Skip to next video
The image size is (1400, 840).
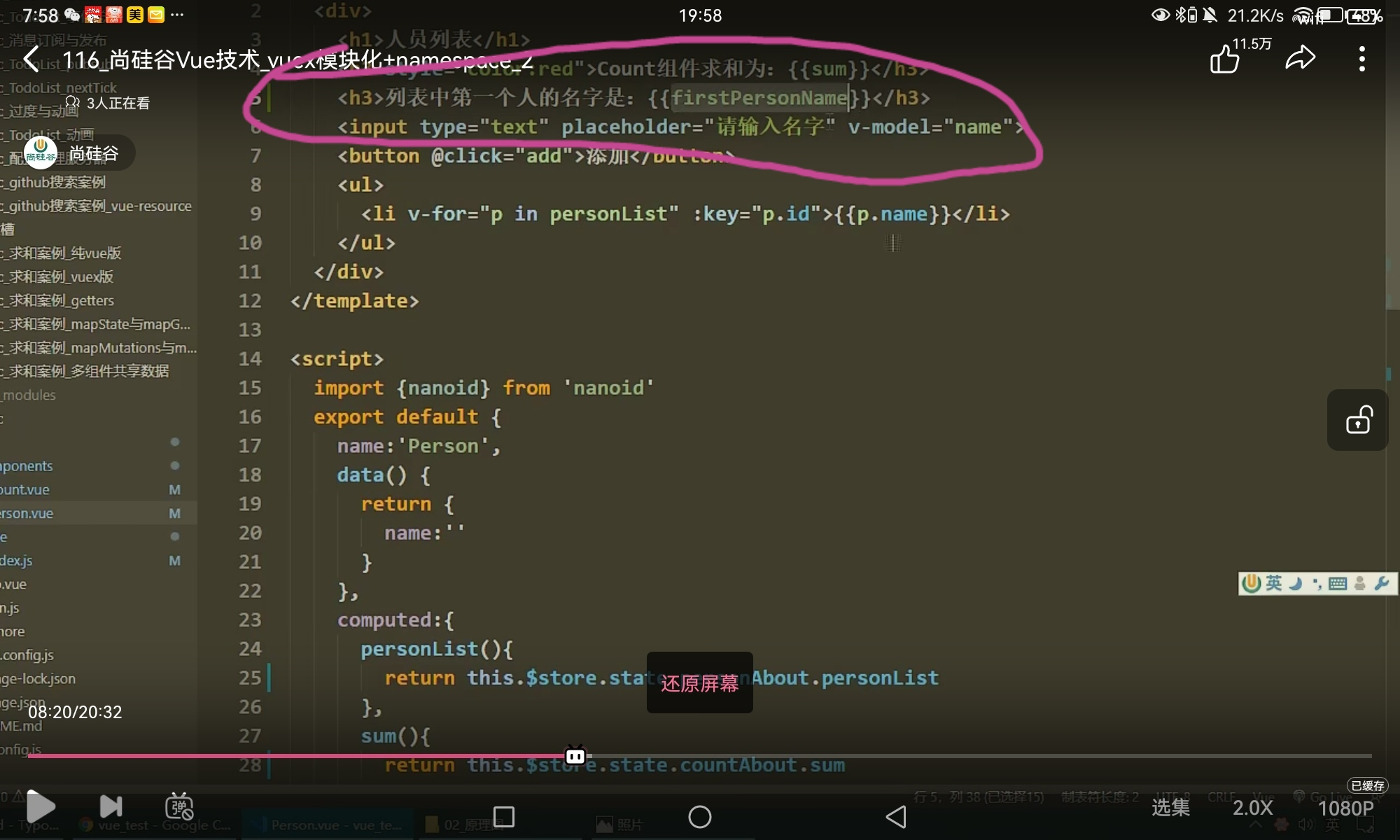[111, 806]
